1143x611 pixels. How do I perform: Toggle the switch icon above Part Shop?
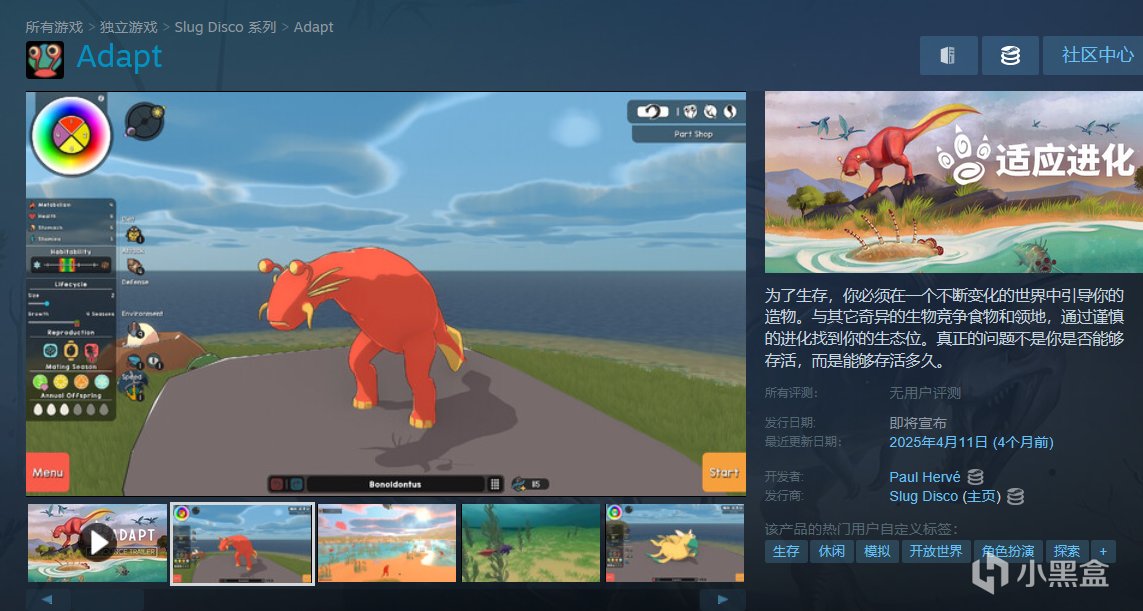coord(652,112)
